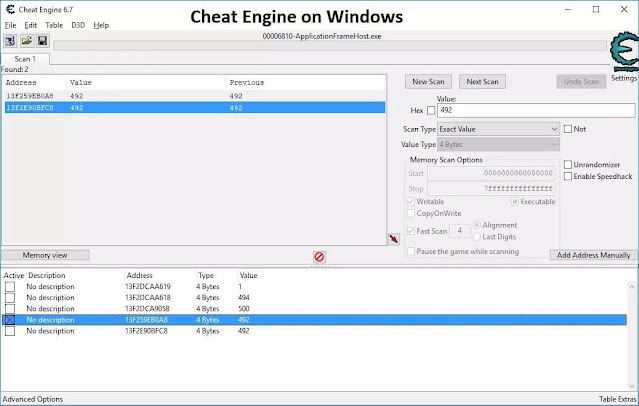Select the Scan 1 tab
Viewport: 639px width, 406px height.
pyautogui.click(x=25, y=59)
